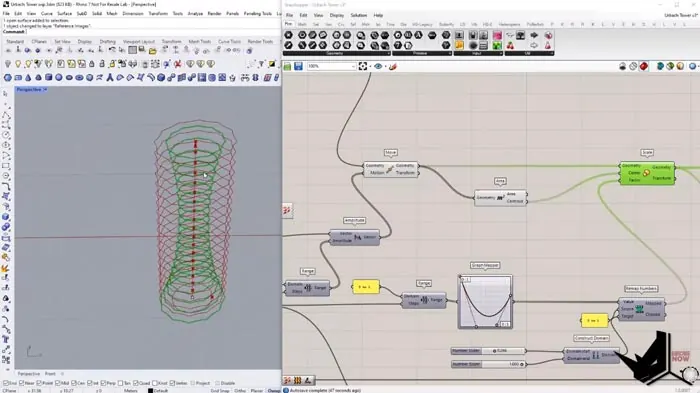
Task: Click the zoom extents icon in Grasshopper
Action: point(363,67)
